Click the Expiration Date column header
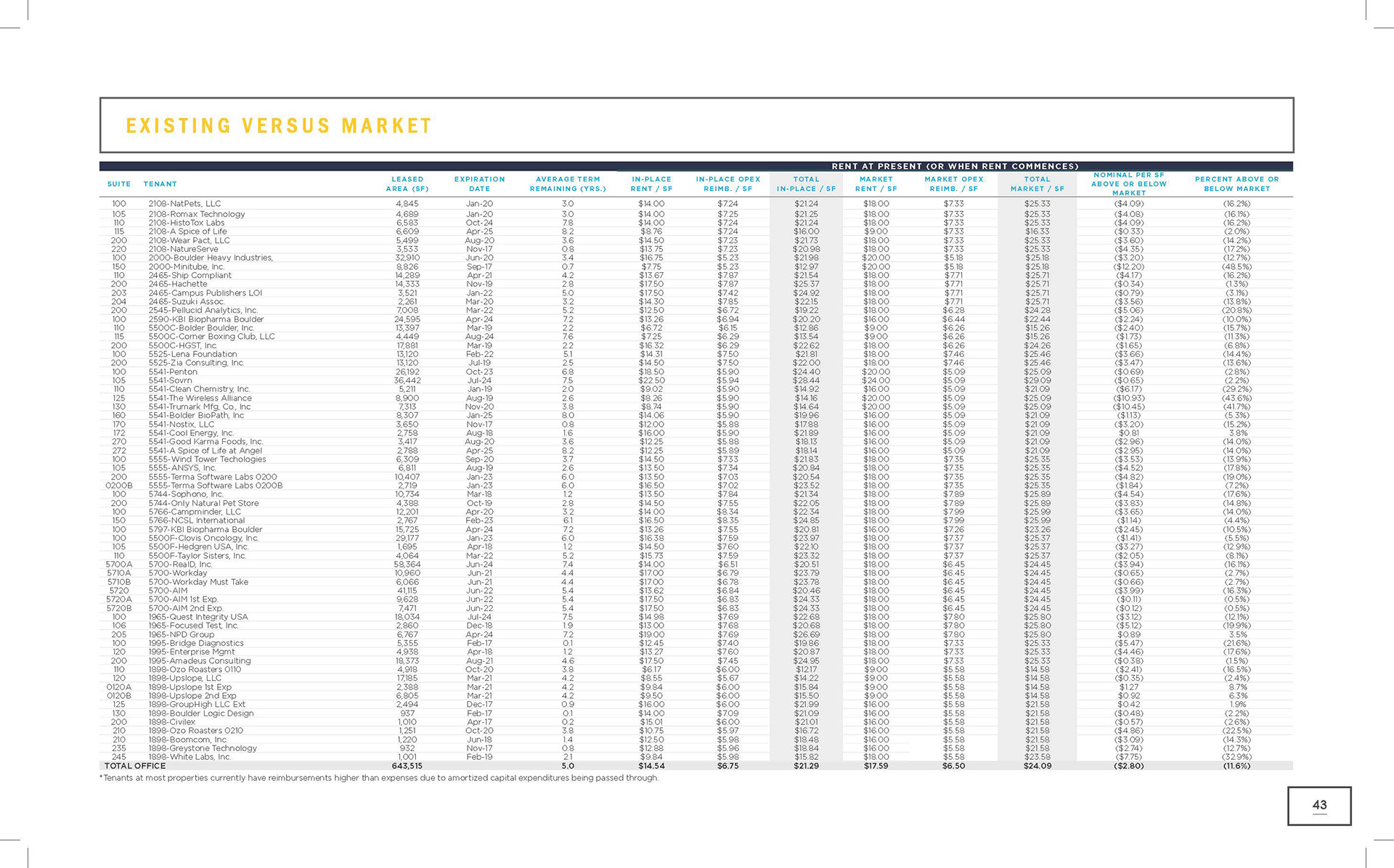The image size is (1394, 868). (x=479, y=184)
